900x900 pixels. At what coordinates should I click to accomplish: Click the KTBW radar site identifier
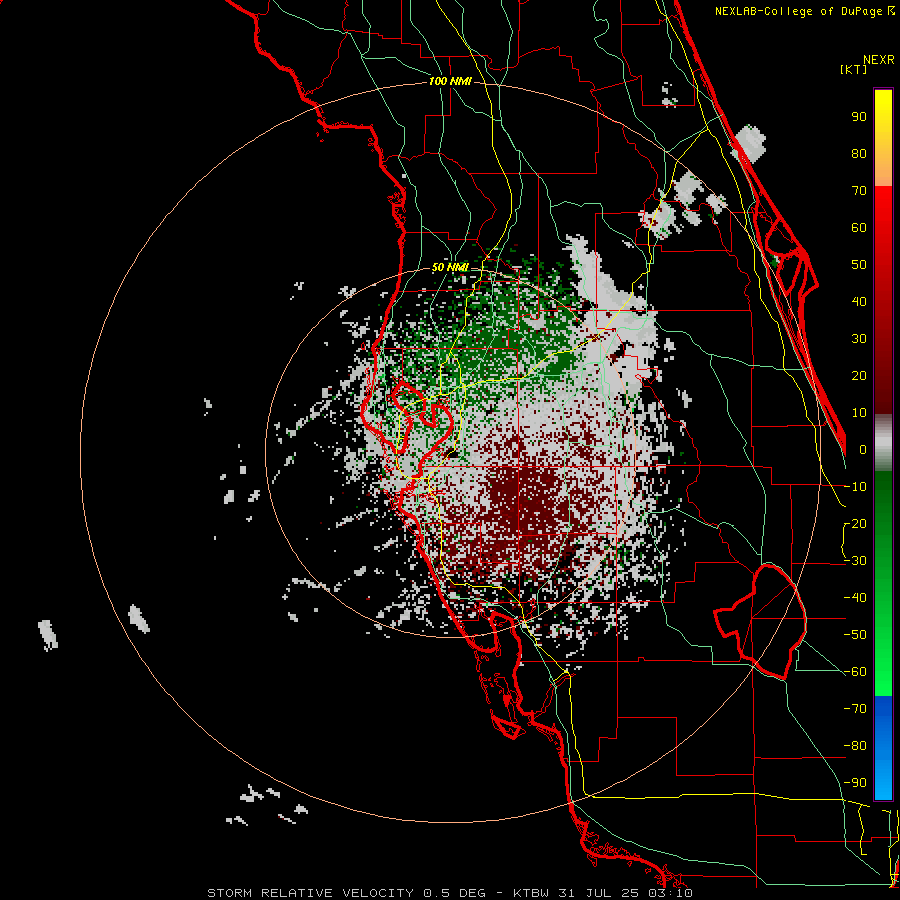[532, 893]
